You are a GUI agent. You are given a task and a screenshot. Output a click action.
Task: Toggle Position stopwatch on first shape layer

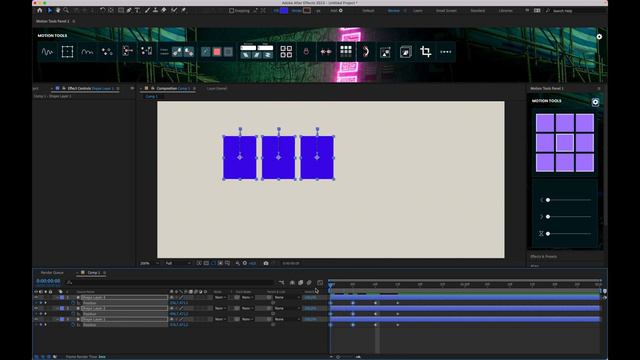click(x=73, y=303)
